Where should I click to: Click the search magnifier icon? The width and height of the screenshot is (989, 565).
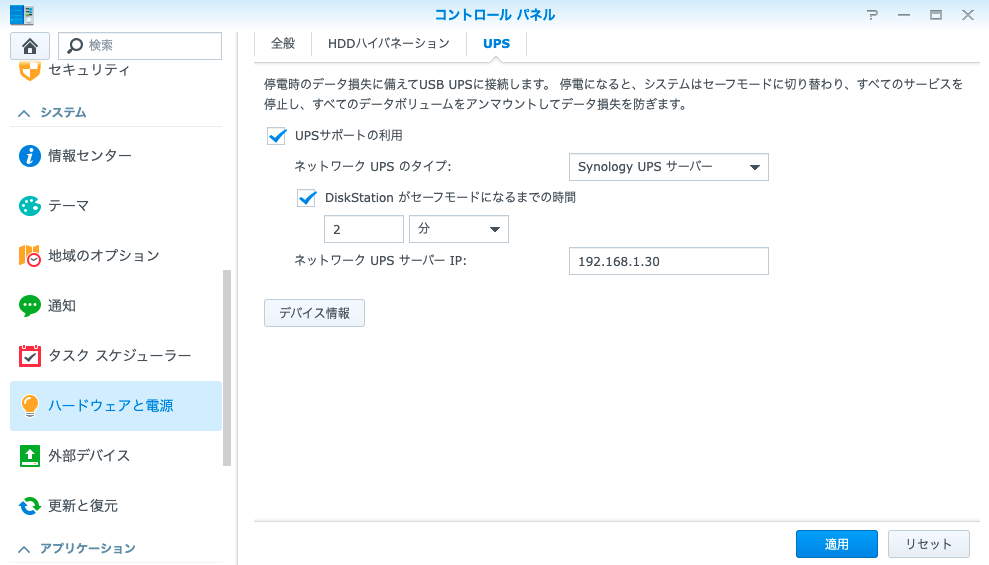pos(75,45)
